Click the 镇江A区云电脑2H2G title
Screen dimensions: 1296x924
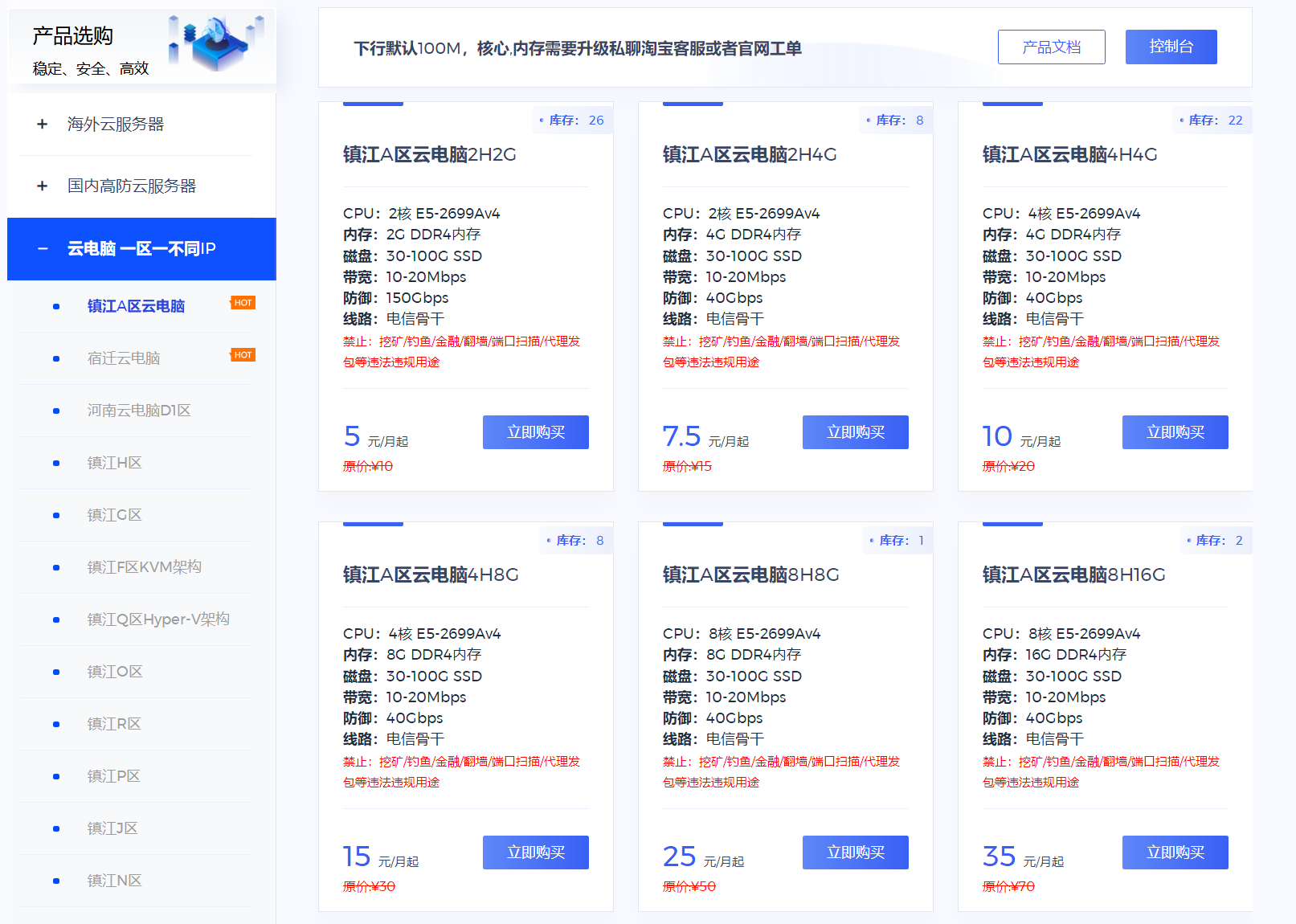tap(430, 154)
